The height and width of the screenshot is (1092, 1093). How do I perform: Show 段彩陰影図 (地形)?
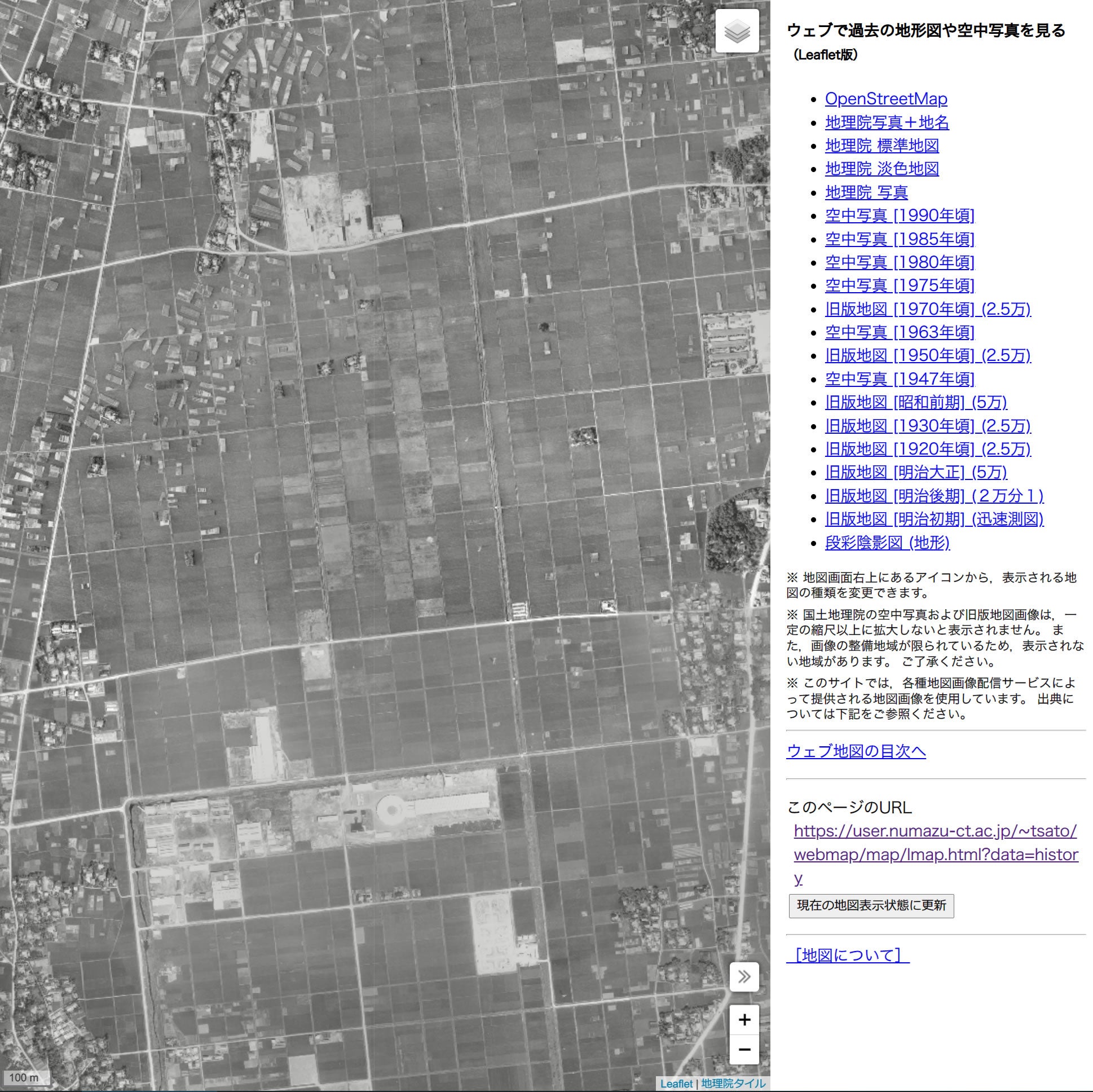888,542
